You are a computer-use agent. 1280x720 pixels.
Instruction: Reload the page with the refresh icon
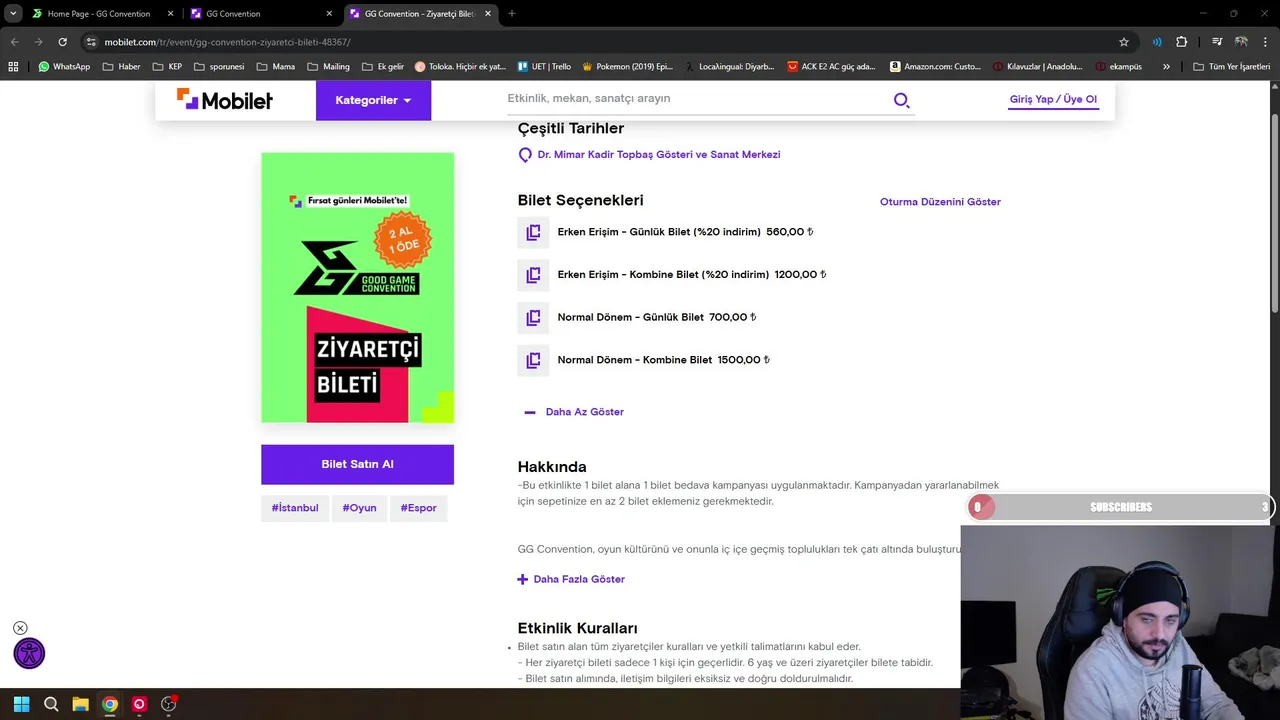coord(62,42)
